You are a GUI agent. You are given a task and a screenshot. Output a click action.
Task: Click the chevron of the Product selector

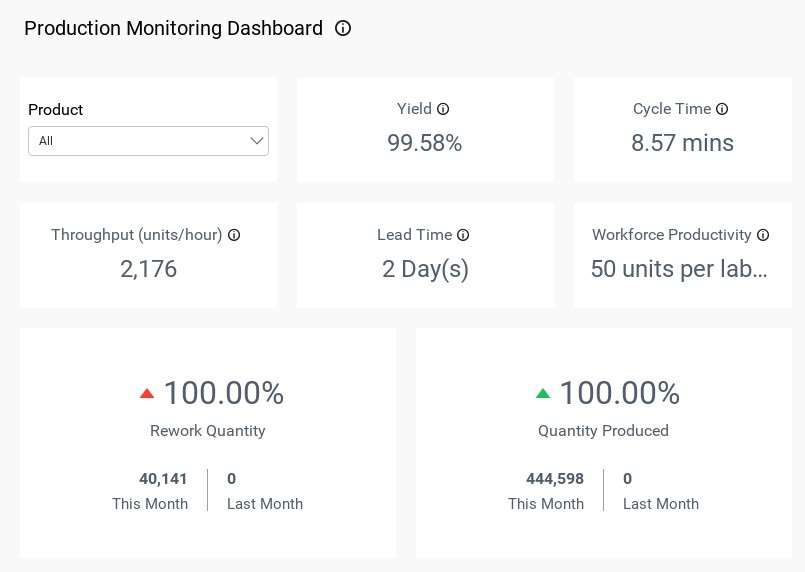pyautogui.click(x=257, y=141)
